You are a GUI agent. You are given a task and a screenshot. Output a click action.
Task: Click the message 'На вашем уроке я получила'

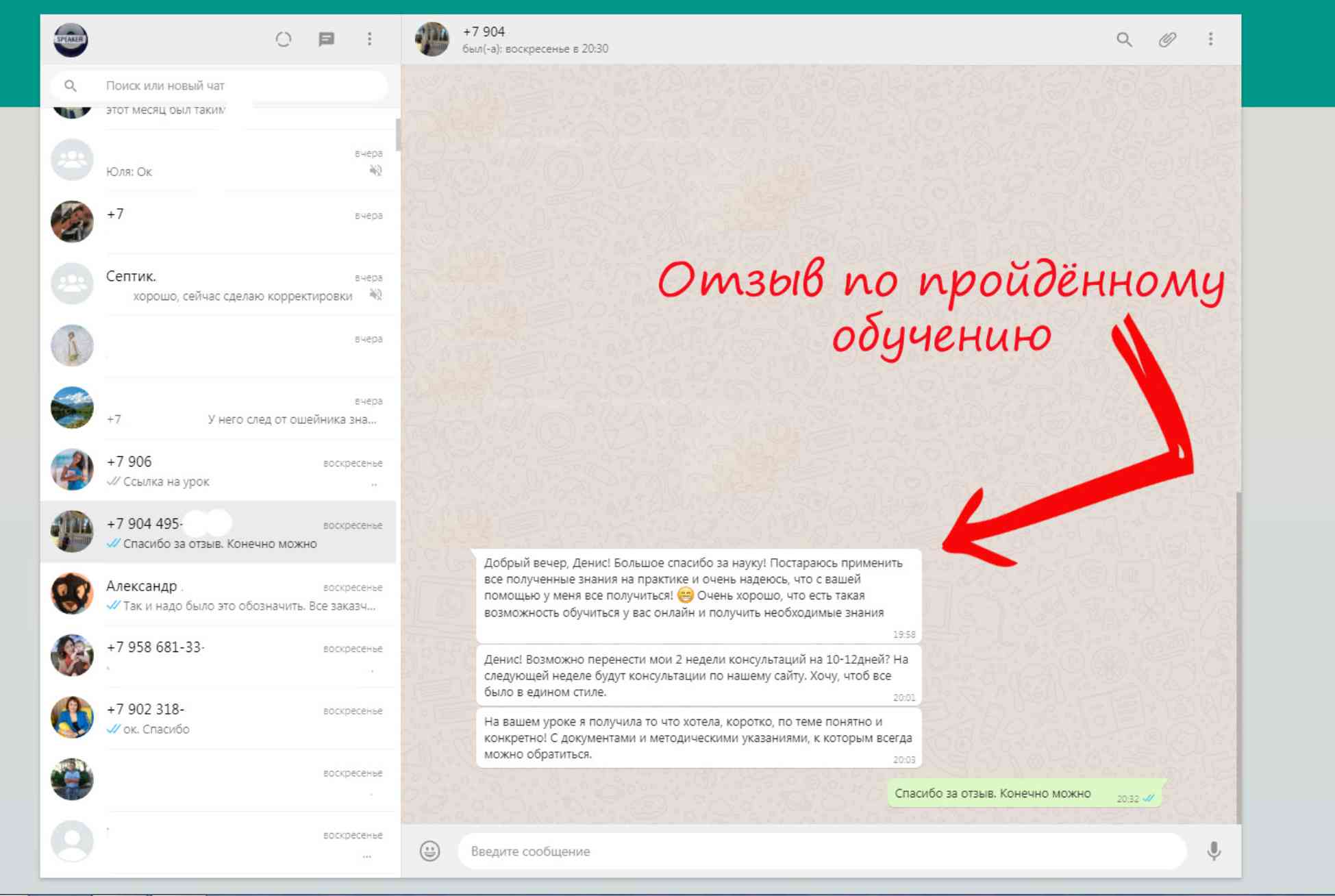point(699,738)
